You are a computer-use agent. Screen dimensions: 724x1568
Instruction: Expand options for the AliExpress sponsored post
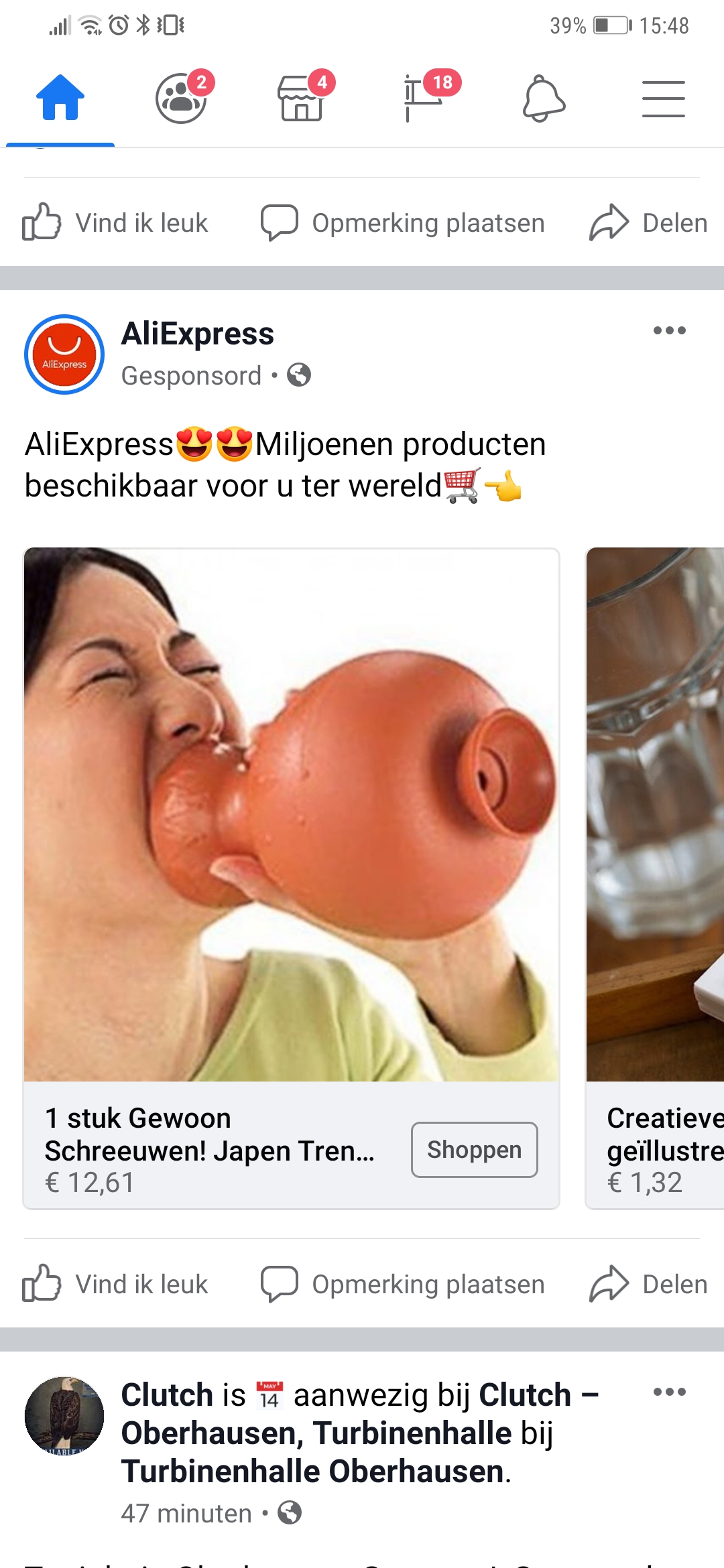670,330
